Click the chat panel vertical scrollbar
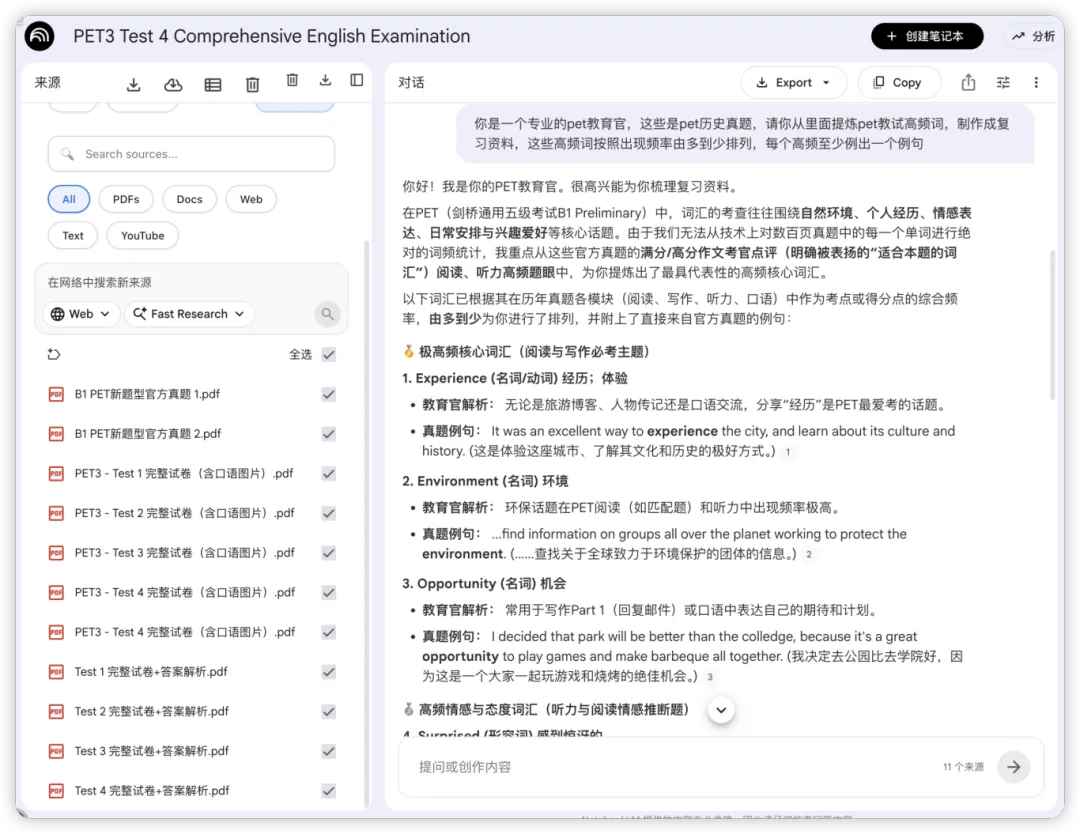Image resolution: width=1080 pixels, height=834 pixels. tap(1052, 324)
